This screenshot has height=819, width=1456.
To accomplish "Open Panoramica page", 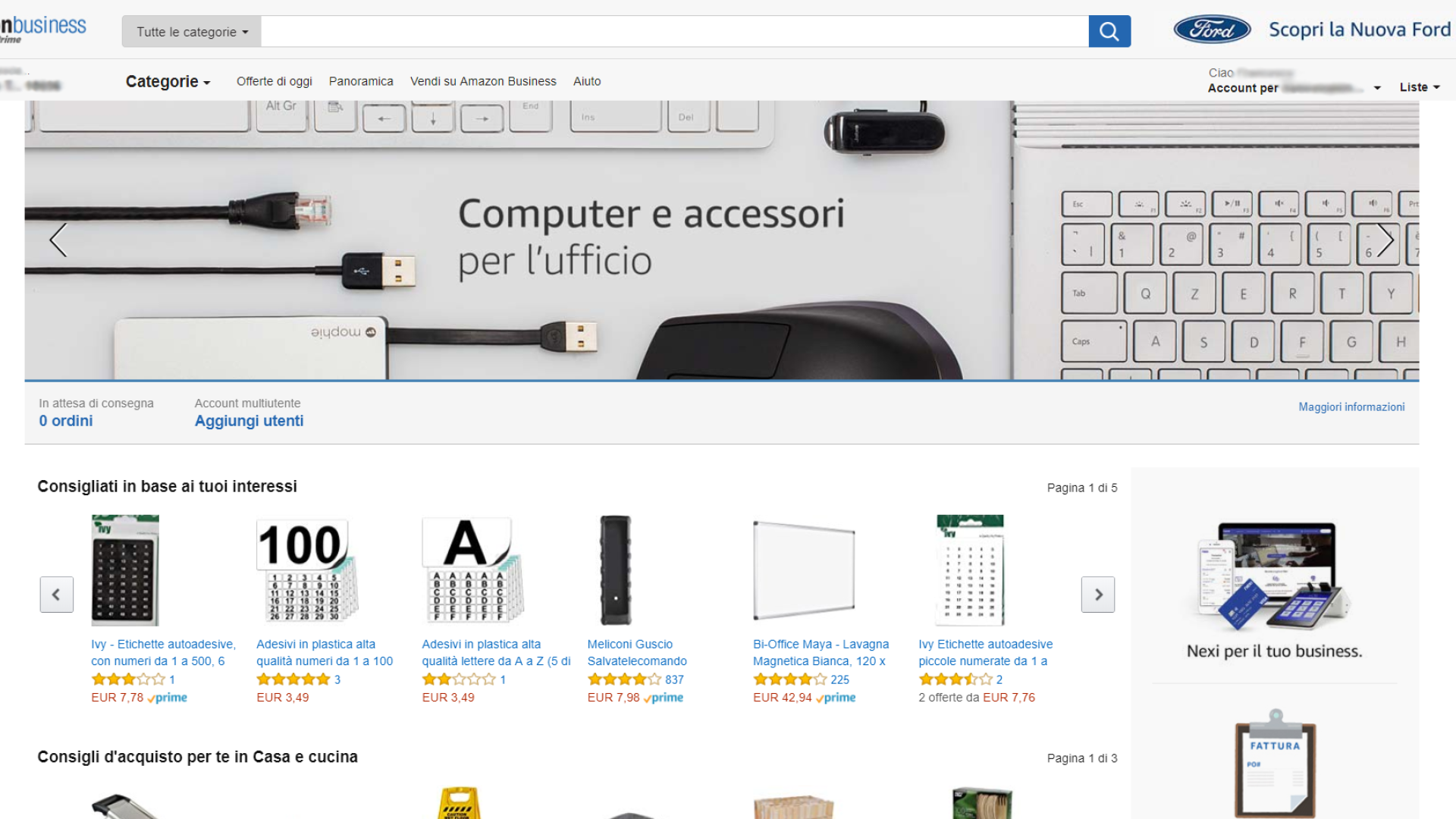I will pos(361,81).
